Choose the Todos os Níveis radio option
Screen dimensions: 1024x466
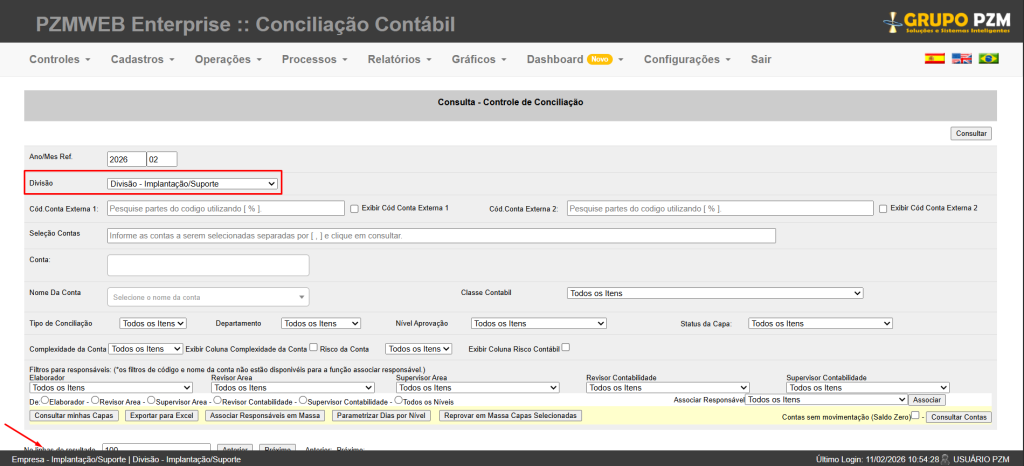[x=398, y=401]
